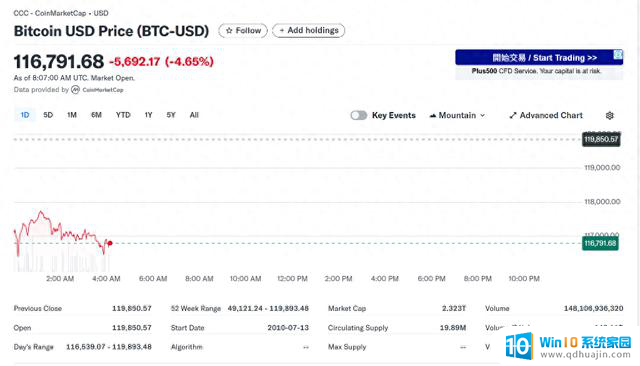
Task: Choose the YTD range option
Action: click(x=123, y=115)
